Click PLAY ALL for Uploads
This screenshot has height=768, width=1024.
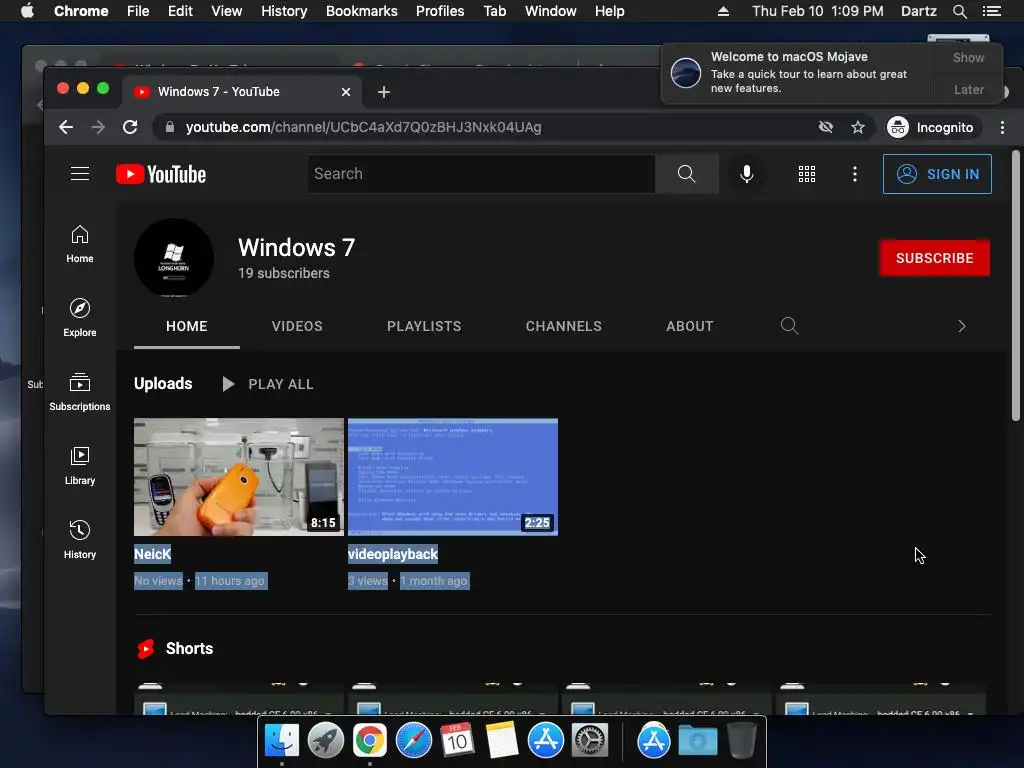268,384
